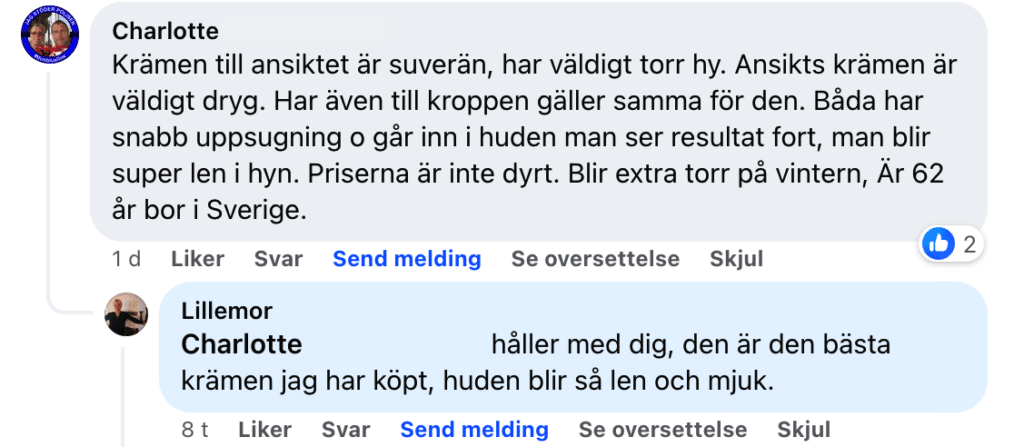Image resolution: width=1024 pixels, height=447 pixels.
Task: Open the reaction count of 2
Action: pos(968,243)
